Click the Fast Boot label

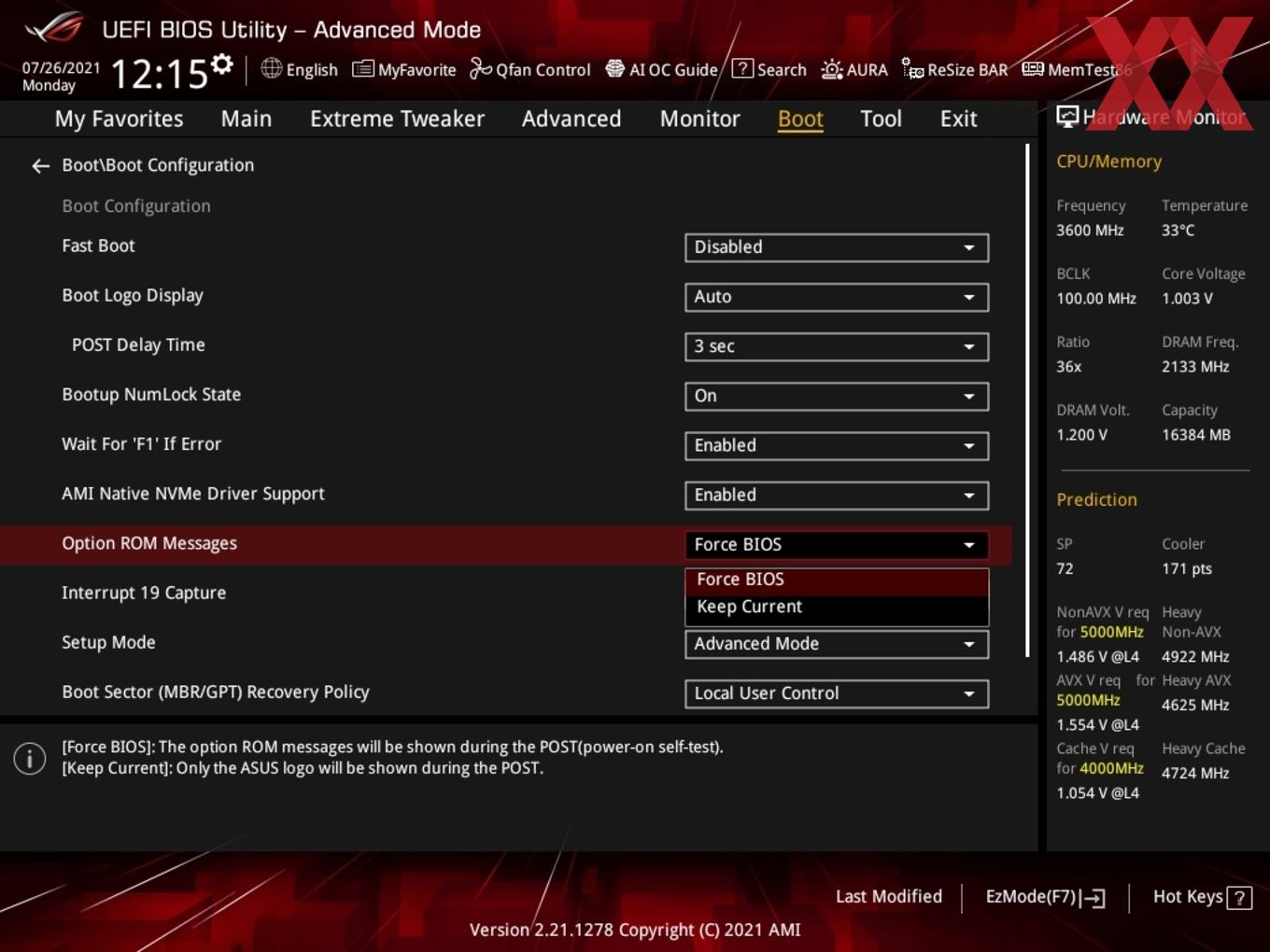(98, 245)
